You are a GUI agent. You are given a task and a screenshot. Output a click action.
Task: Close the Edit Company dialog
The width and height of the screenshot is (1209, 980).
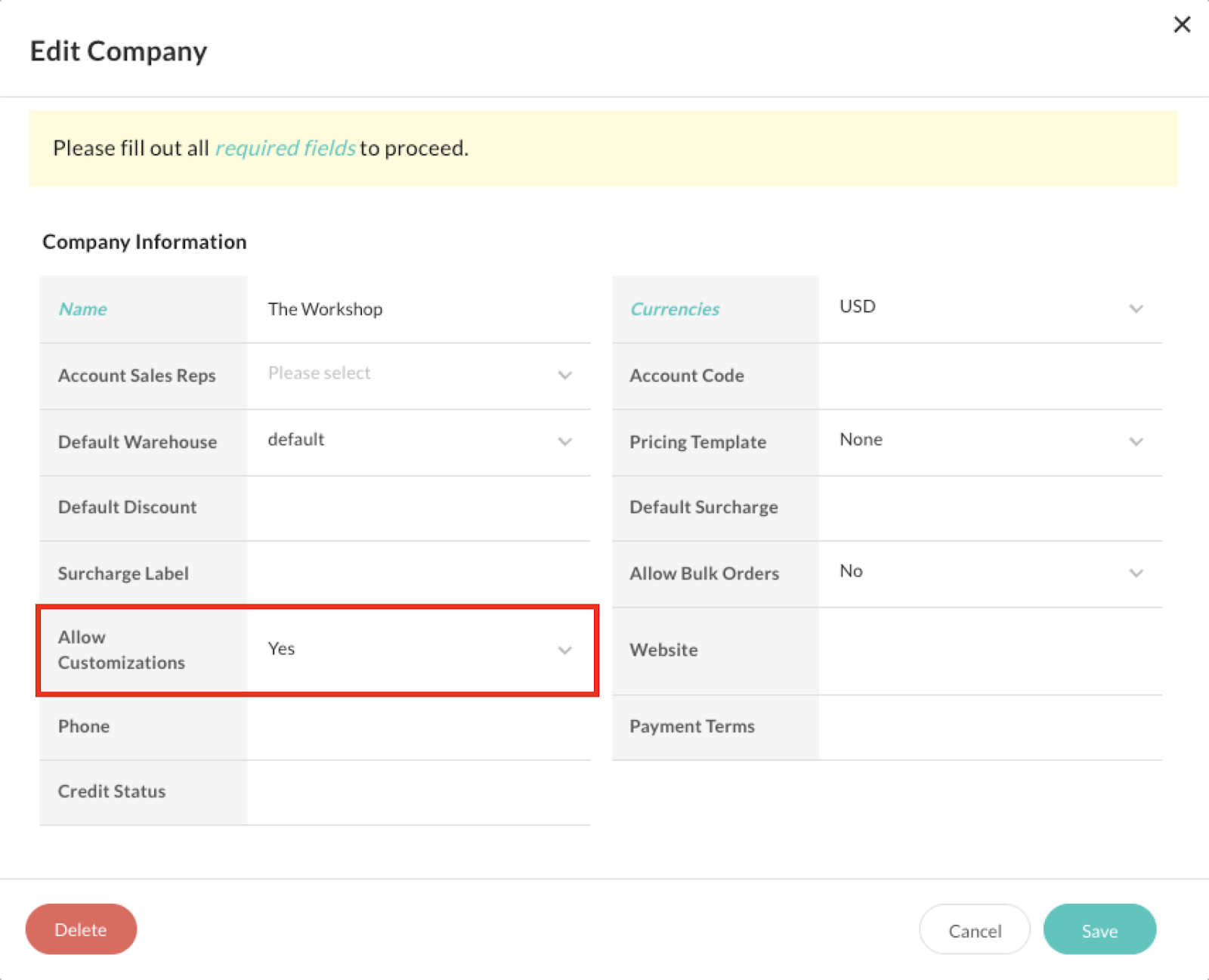(1181, 24)
